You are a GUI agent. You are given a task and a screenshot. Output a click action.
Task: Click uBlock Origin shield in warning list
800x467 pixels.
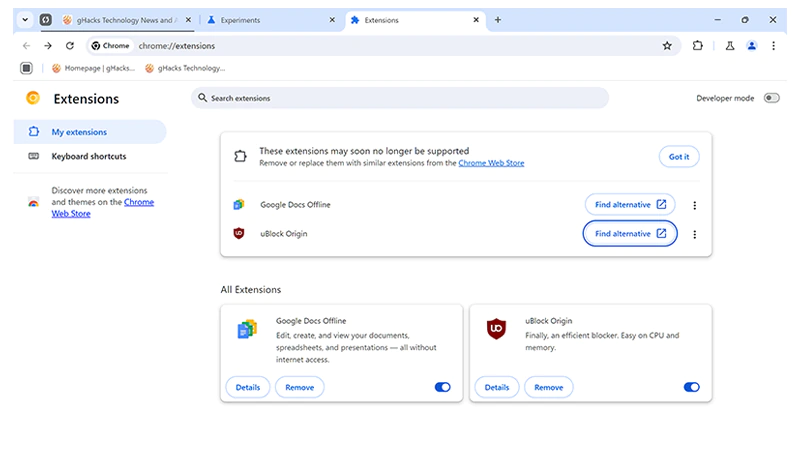pyautogui.click(x=239, y=234)
